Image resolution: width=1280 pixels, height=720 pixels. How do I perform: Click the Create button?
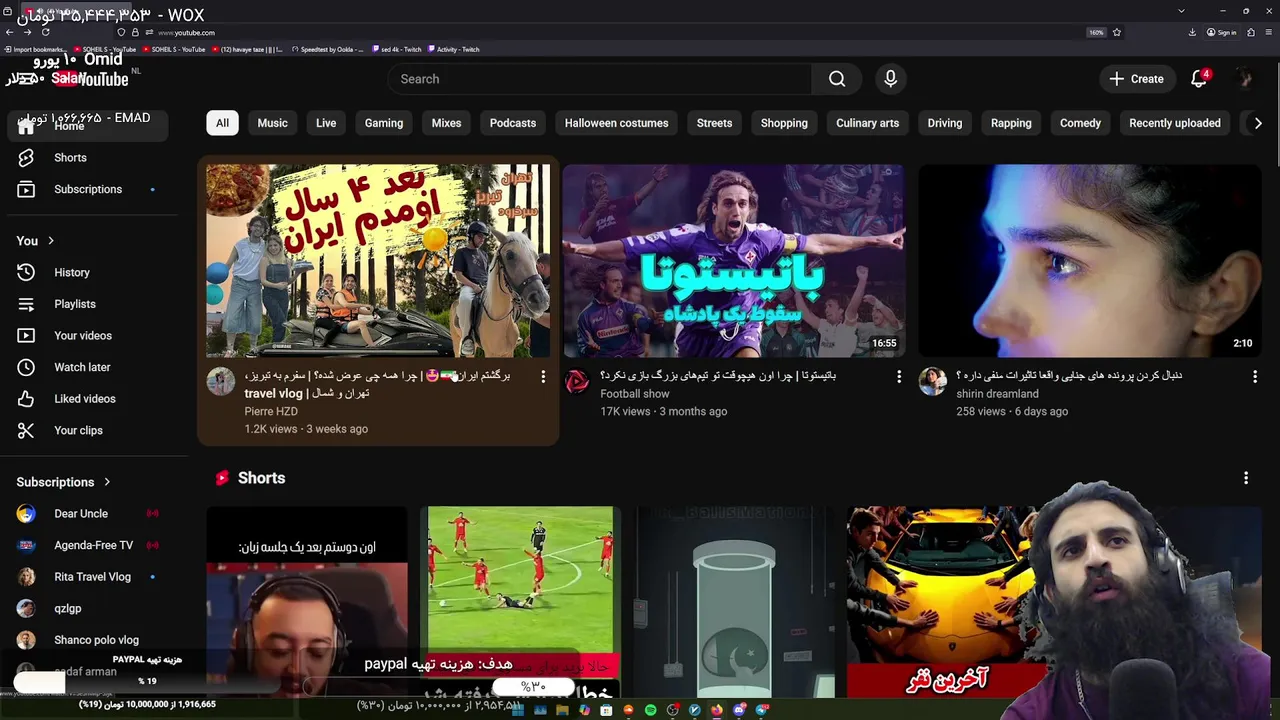[x=1136, y=79]
